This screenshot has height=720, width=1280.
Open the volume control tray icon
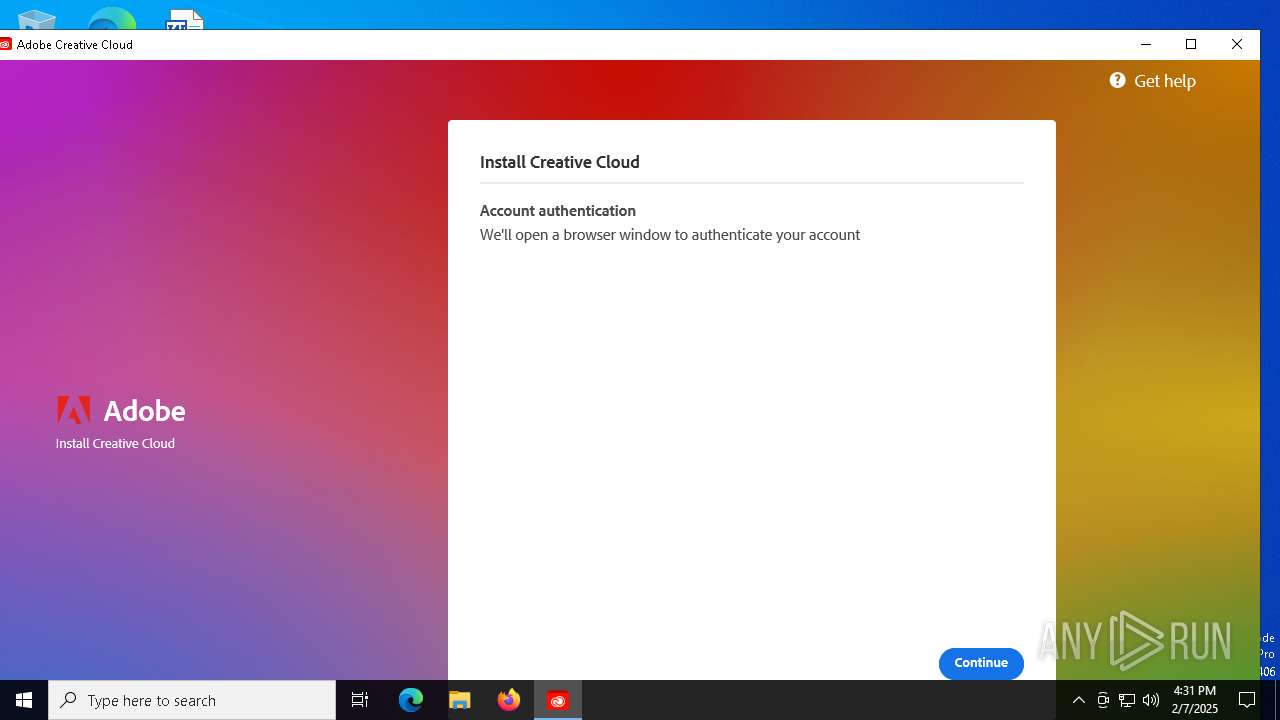coord(1151,700)
